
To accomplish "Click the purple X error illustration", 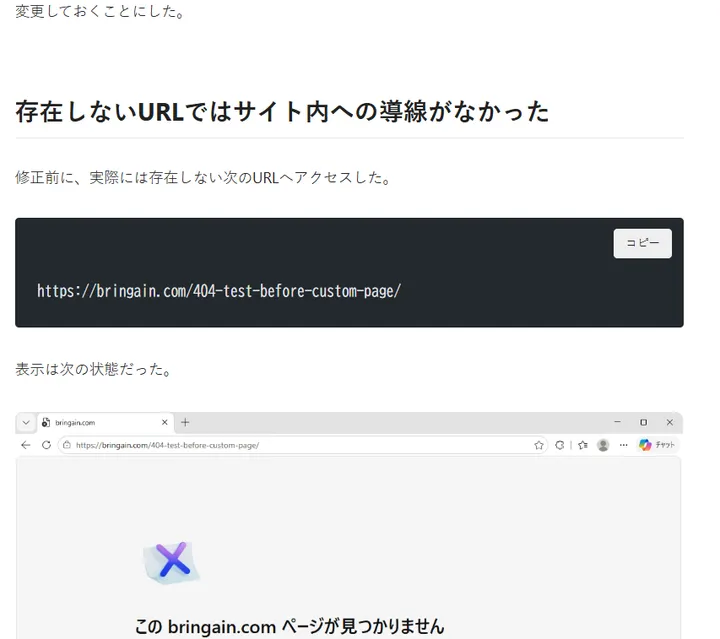I will click(x=172, y=561).
